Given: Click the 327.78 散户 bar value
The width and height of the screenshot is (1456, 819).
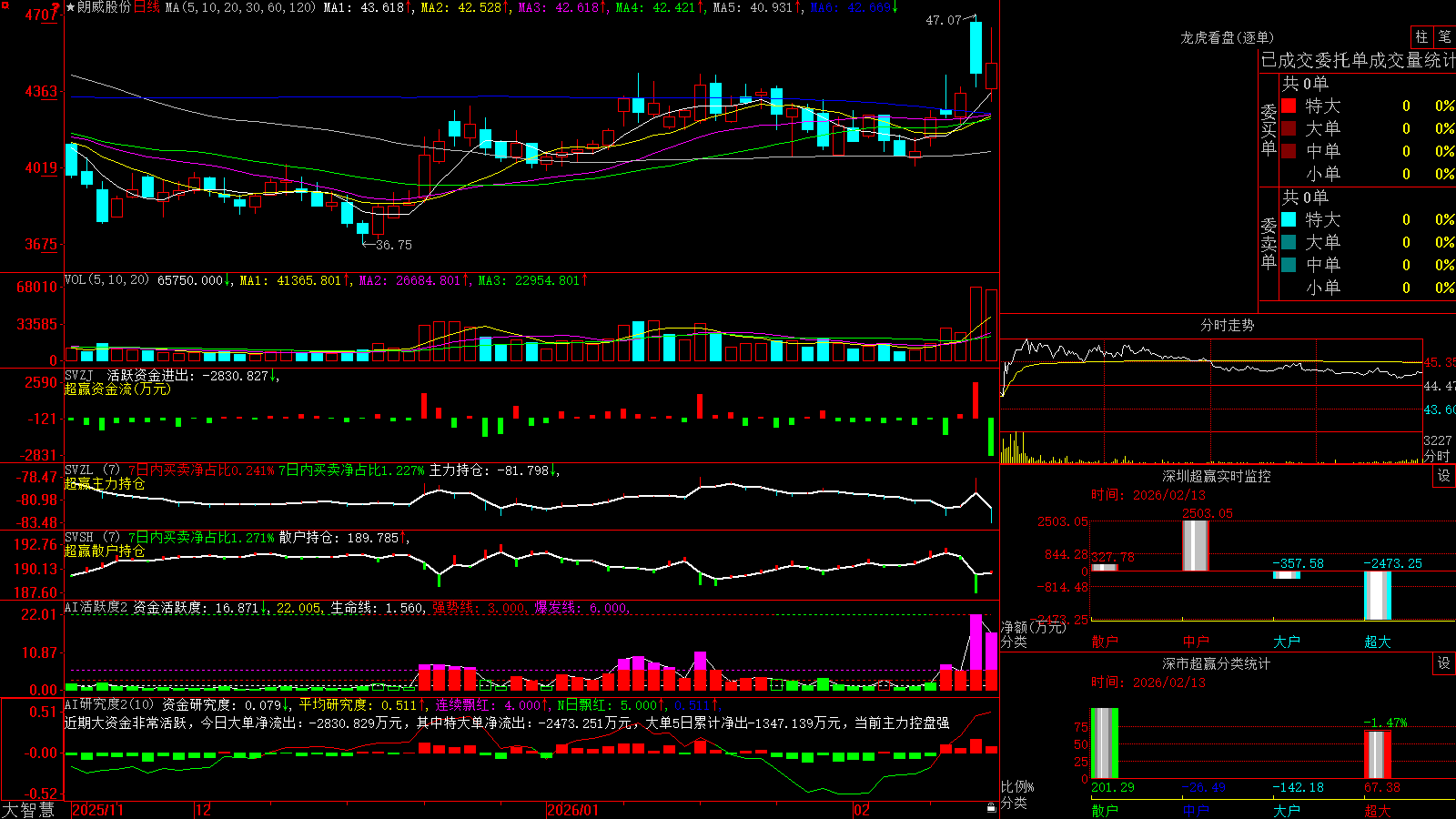Looking at the screenshot, I should (x=1113, y=557).
